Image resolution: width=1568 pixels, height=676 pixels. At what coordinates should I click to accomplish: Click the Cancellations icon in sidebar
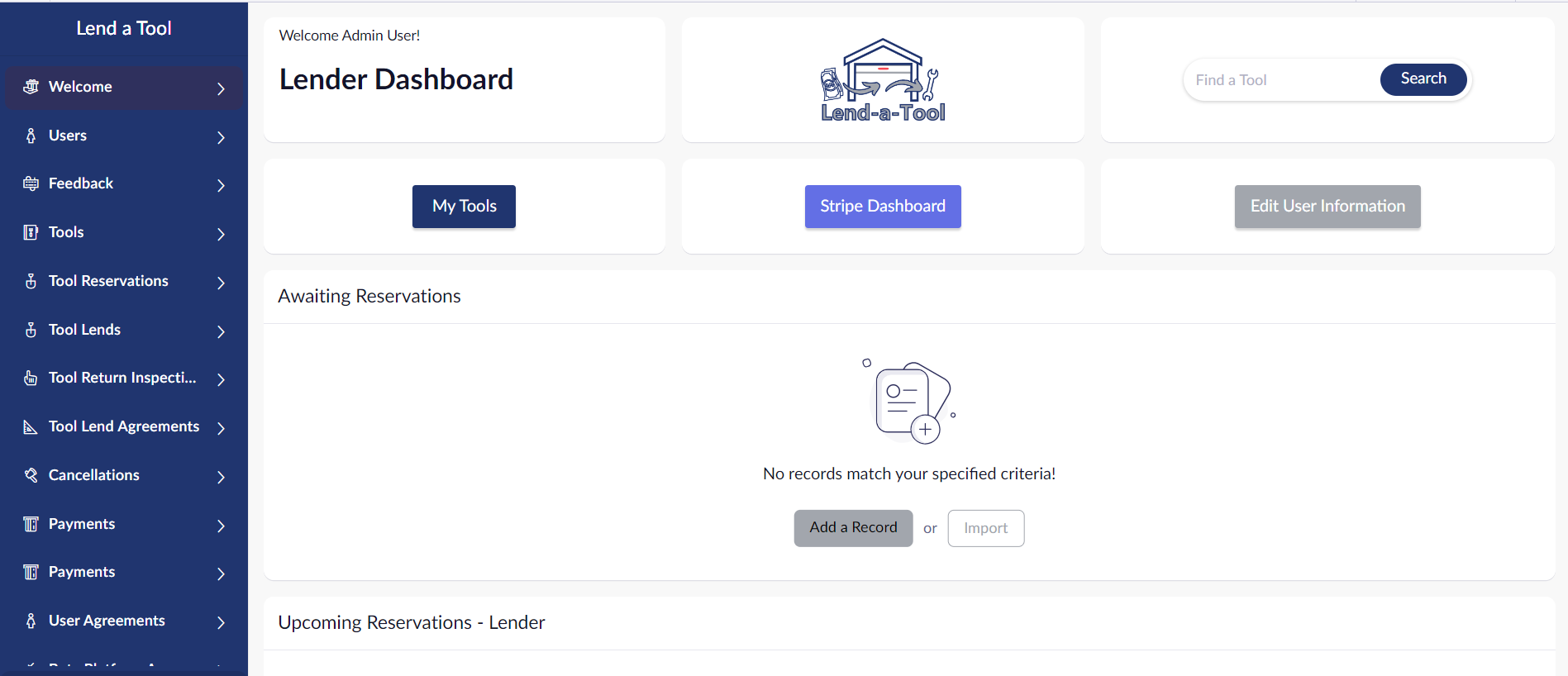(31, 475)
